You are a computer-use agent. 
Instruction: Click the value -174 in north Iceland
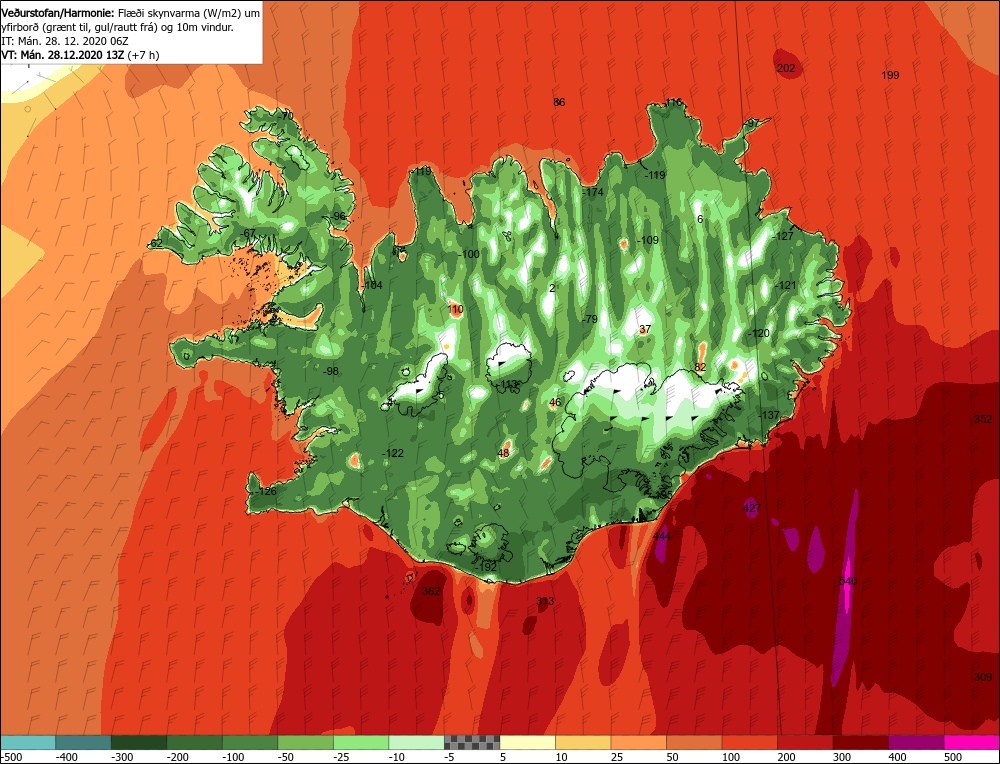(x=593, y=192)
